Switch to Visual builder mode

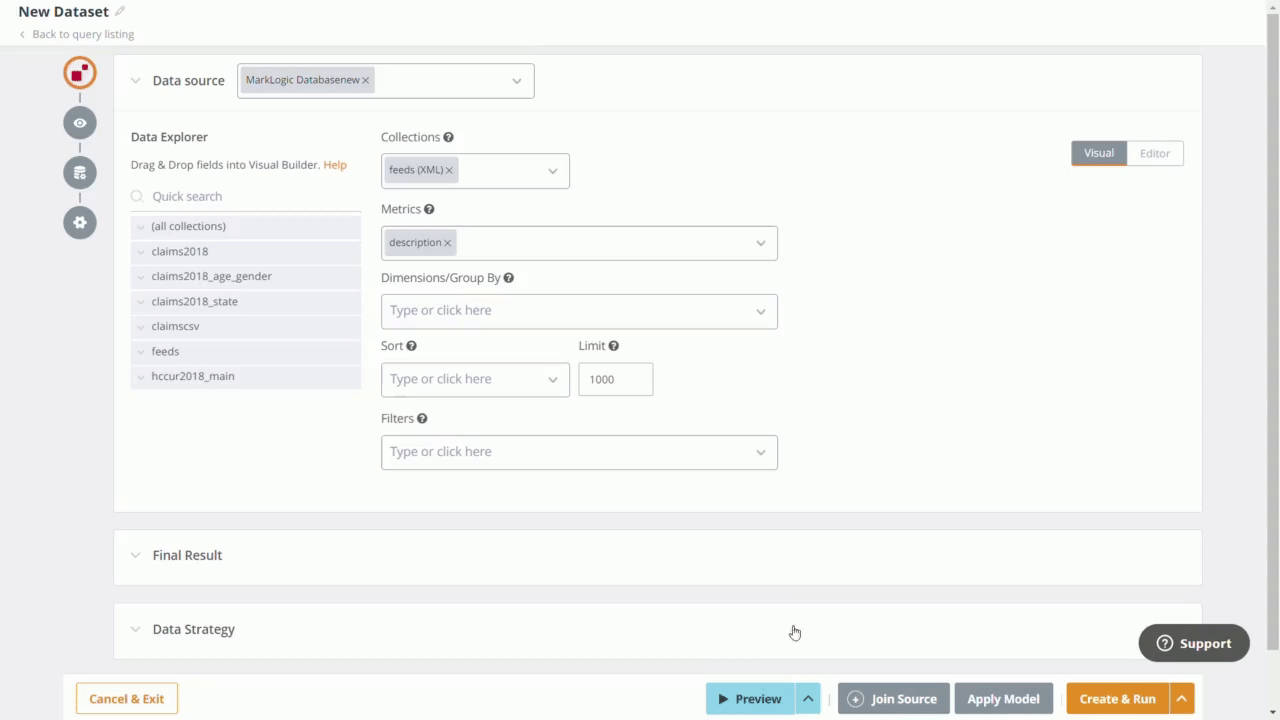pos(1098,153)
